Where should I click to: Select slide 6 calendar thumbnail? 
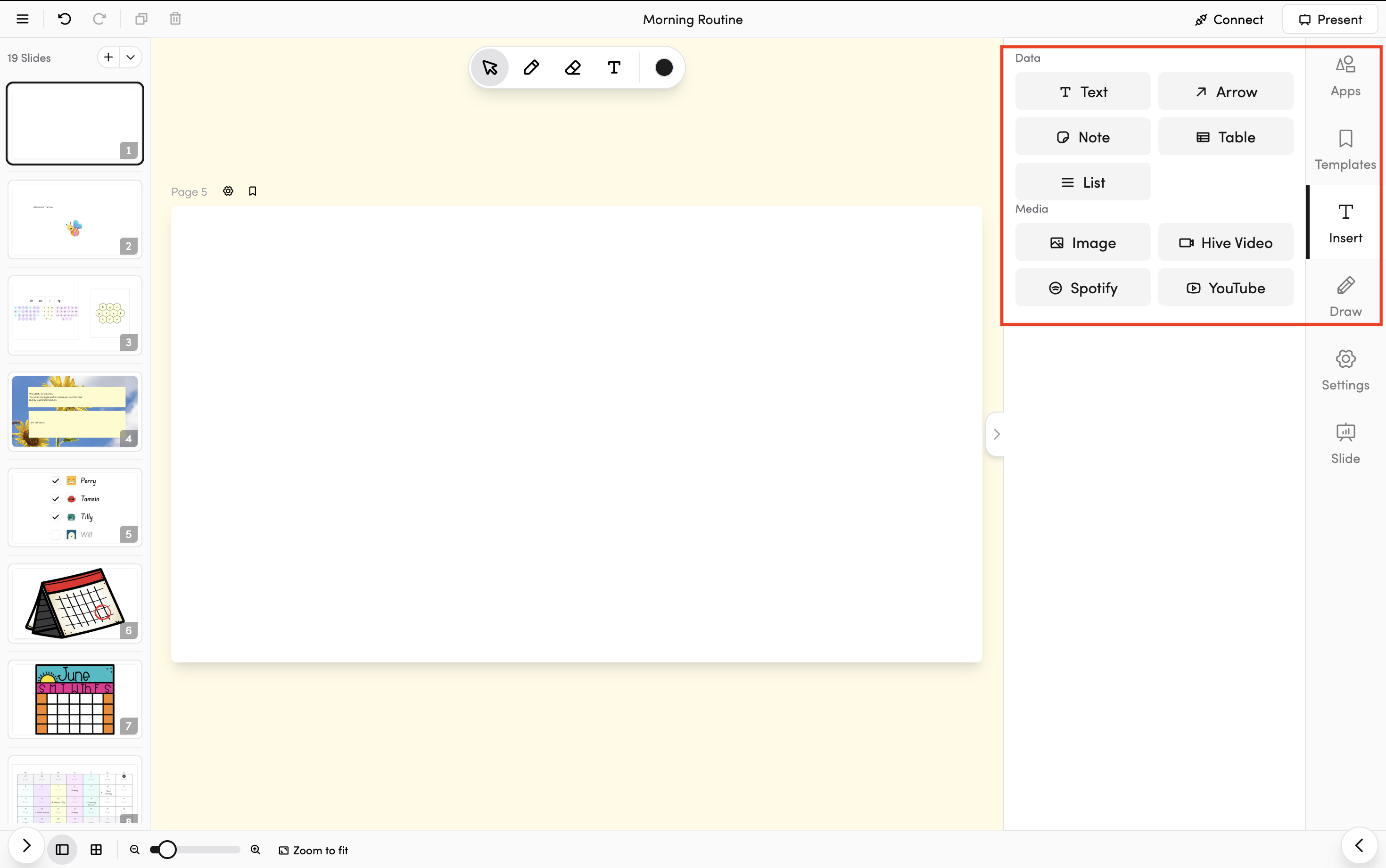click(74, 603)
